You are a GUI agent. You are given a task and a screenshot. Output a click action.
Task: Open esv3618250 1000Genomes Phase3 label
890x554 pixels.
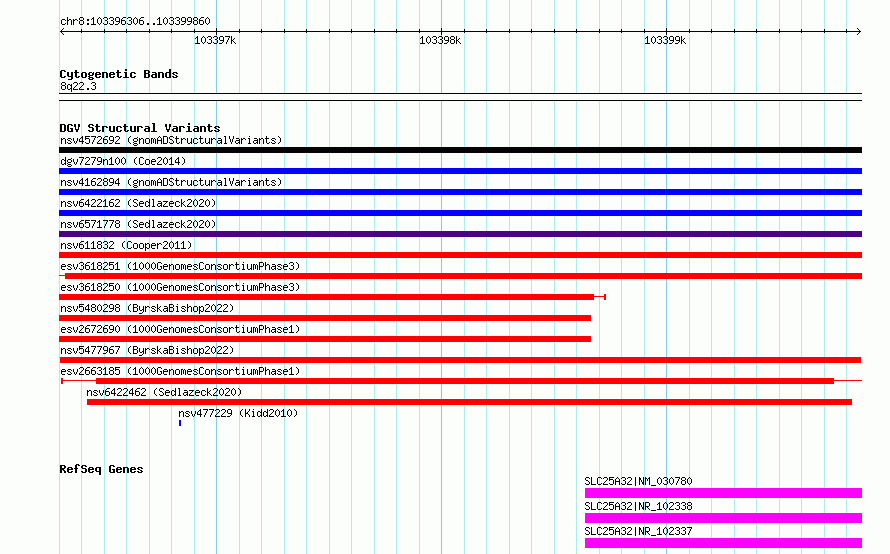[x=180, y=287]
